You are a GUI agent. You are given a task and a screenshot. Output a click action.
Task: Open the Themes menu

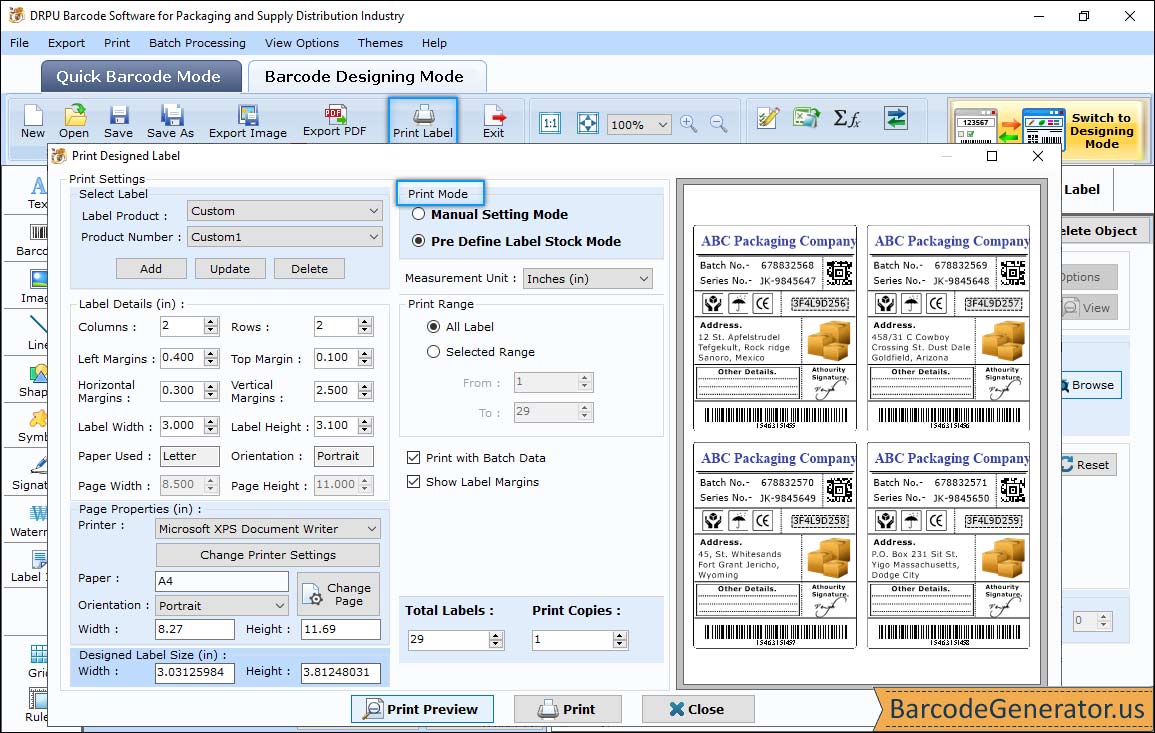pyautogui.click(x=380, y=43)
